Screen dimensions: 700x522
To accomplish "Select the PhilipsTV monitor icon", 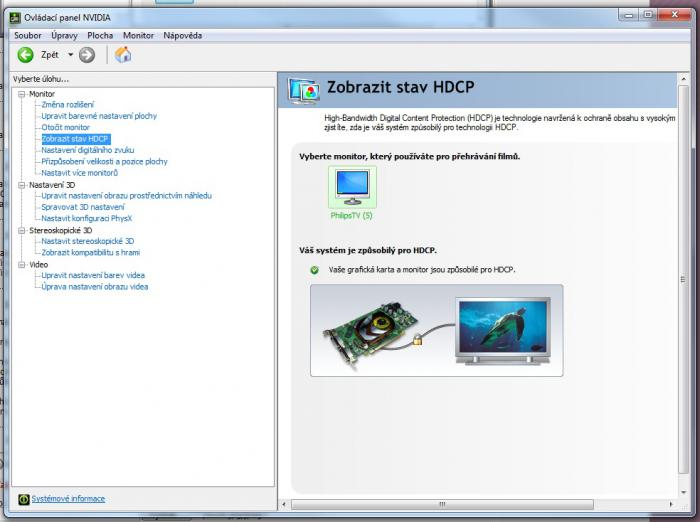I will 352,188.
